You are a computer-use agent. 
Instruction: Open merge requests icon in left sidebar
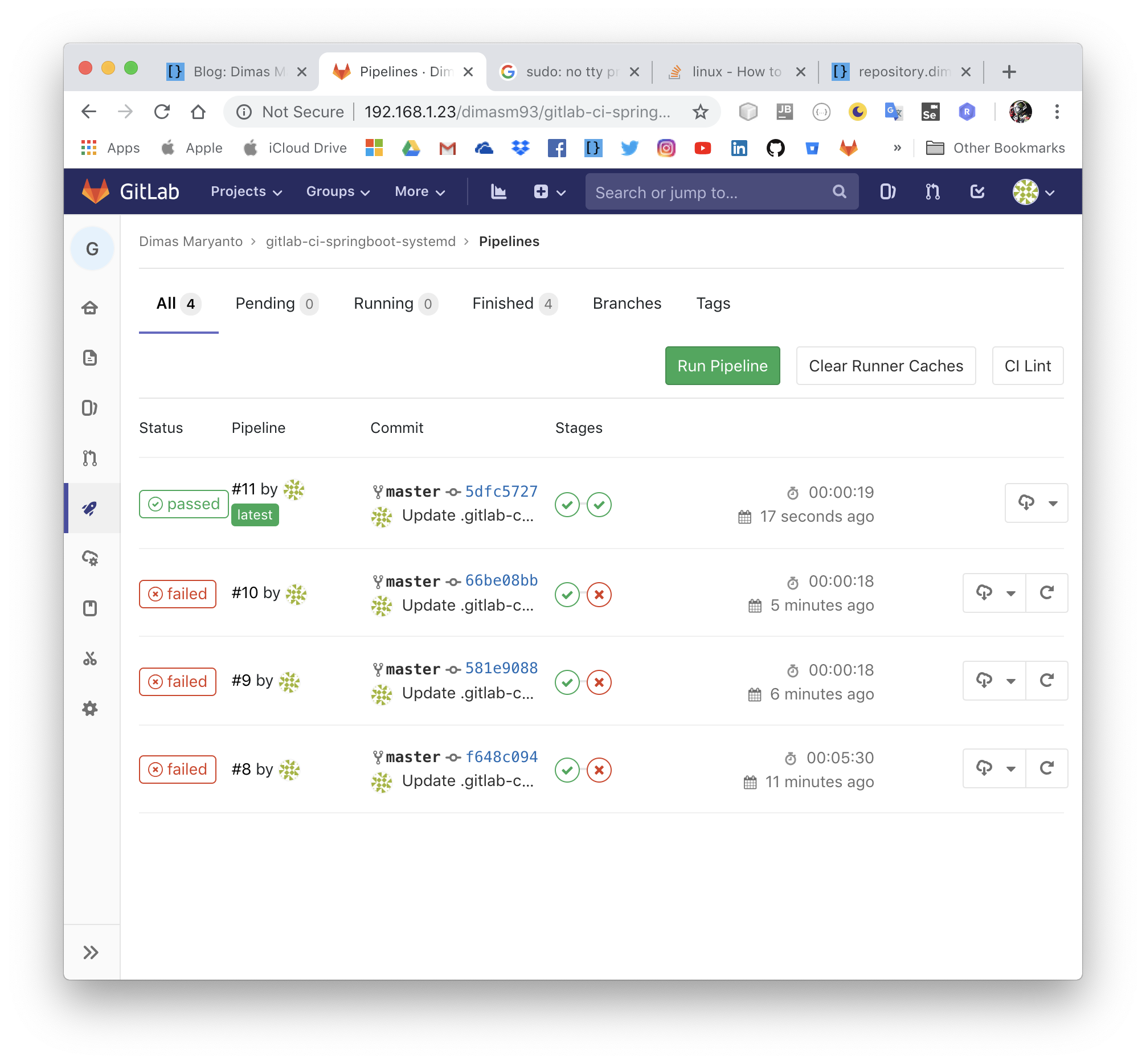click(x=91, y=458)
